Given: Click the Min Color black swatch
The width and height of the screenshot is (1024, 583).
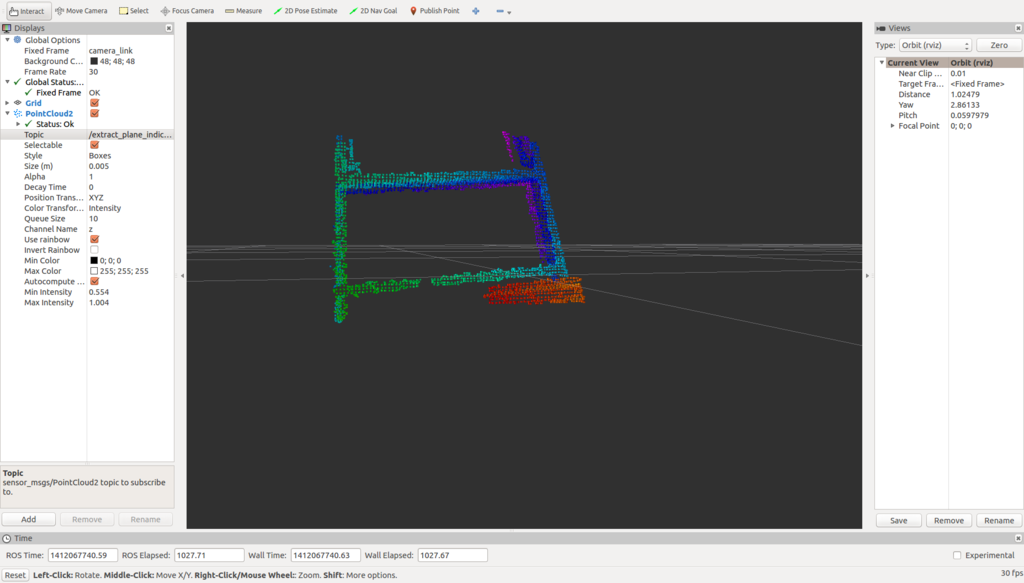Looking at the screenshot, I should [x=94, y=261].
